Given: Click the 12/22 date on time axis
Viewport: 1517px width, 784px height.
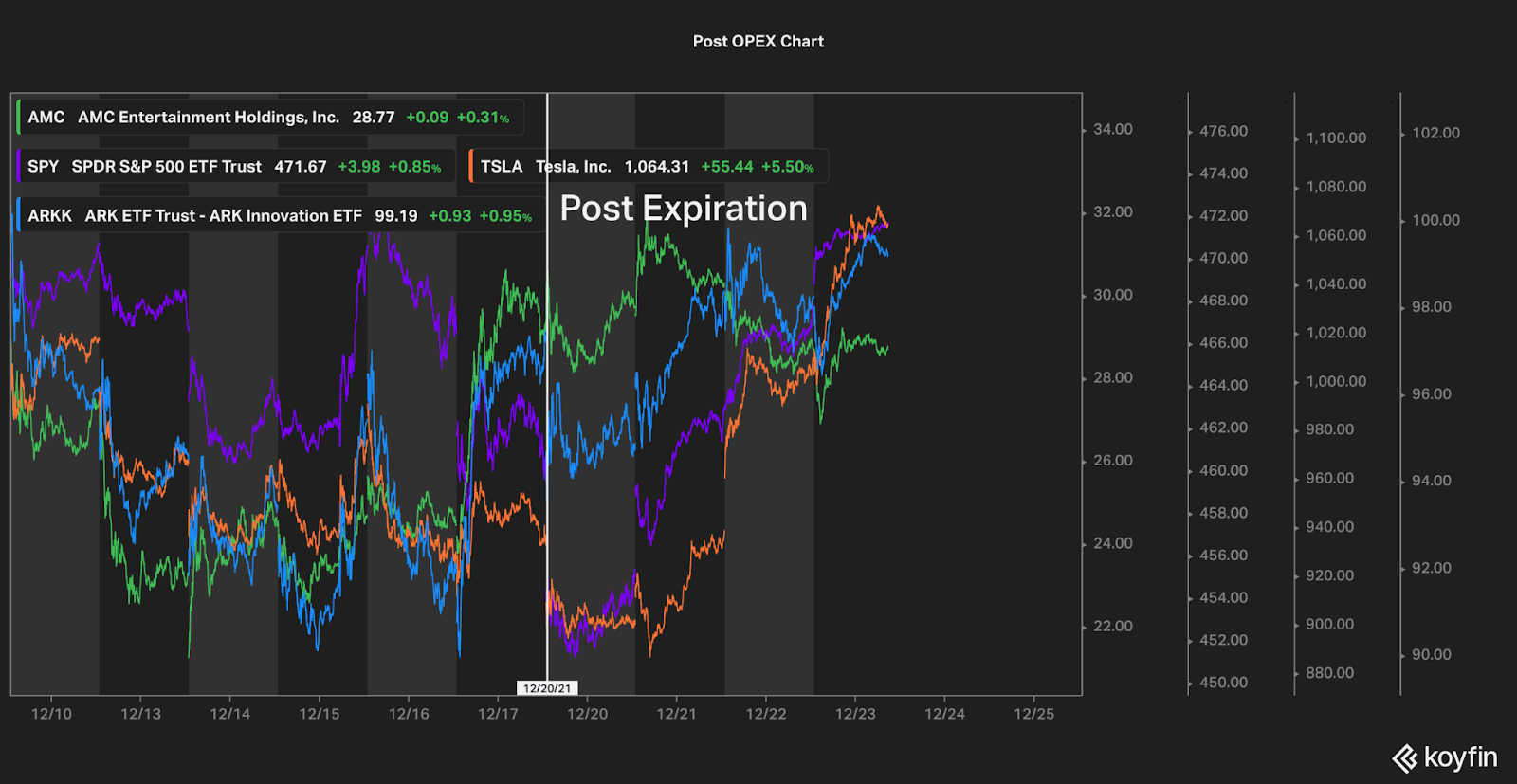Looking at the screenshot, I should 766,714.
